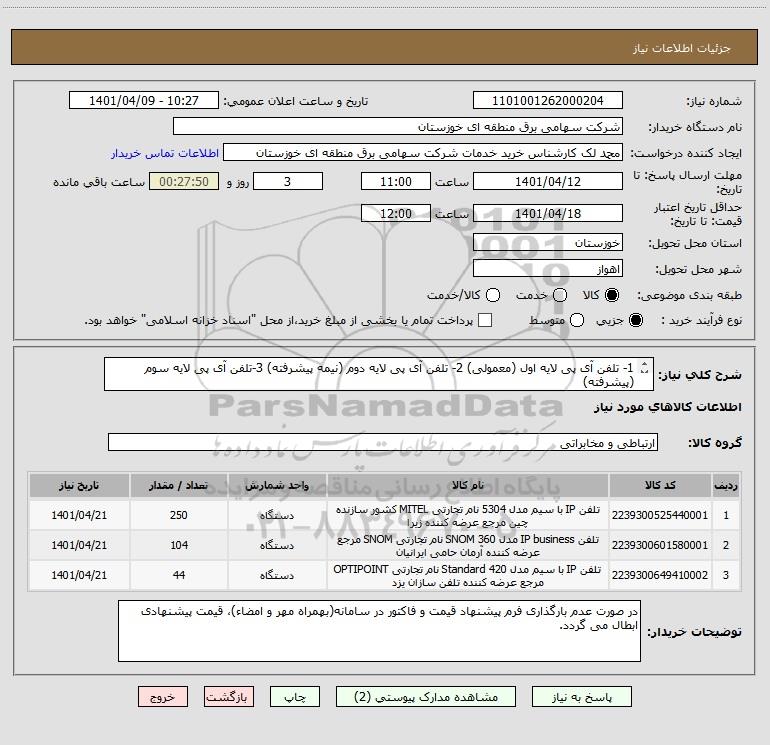Click the description box scroll arrows
Screen dimensions: 770x745
point(645,367)
